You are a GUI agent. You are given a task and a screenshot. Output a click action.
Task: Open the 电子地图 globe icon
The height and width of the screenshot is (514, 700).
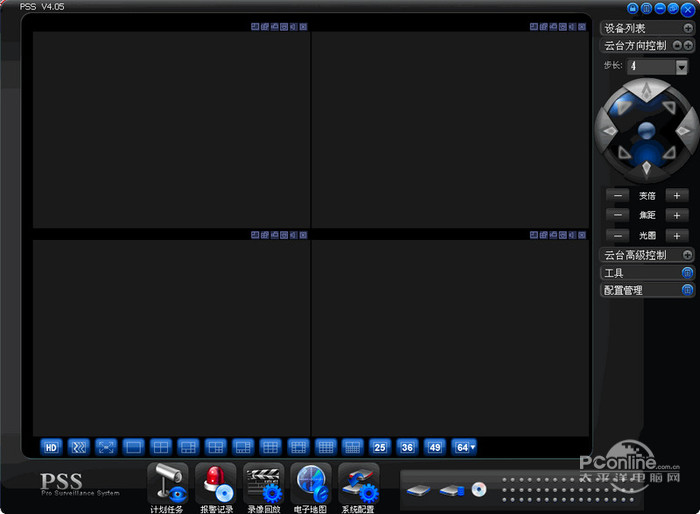point(311,484)
